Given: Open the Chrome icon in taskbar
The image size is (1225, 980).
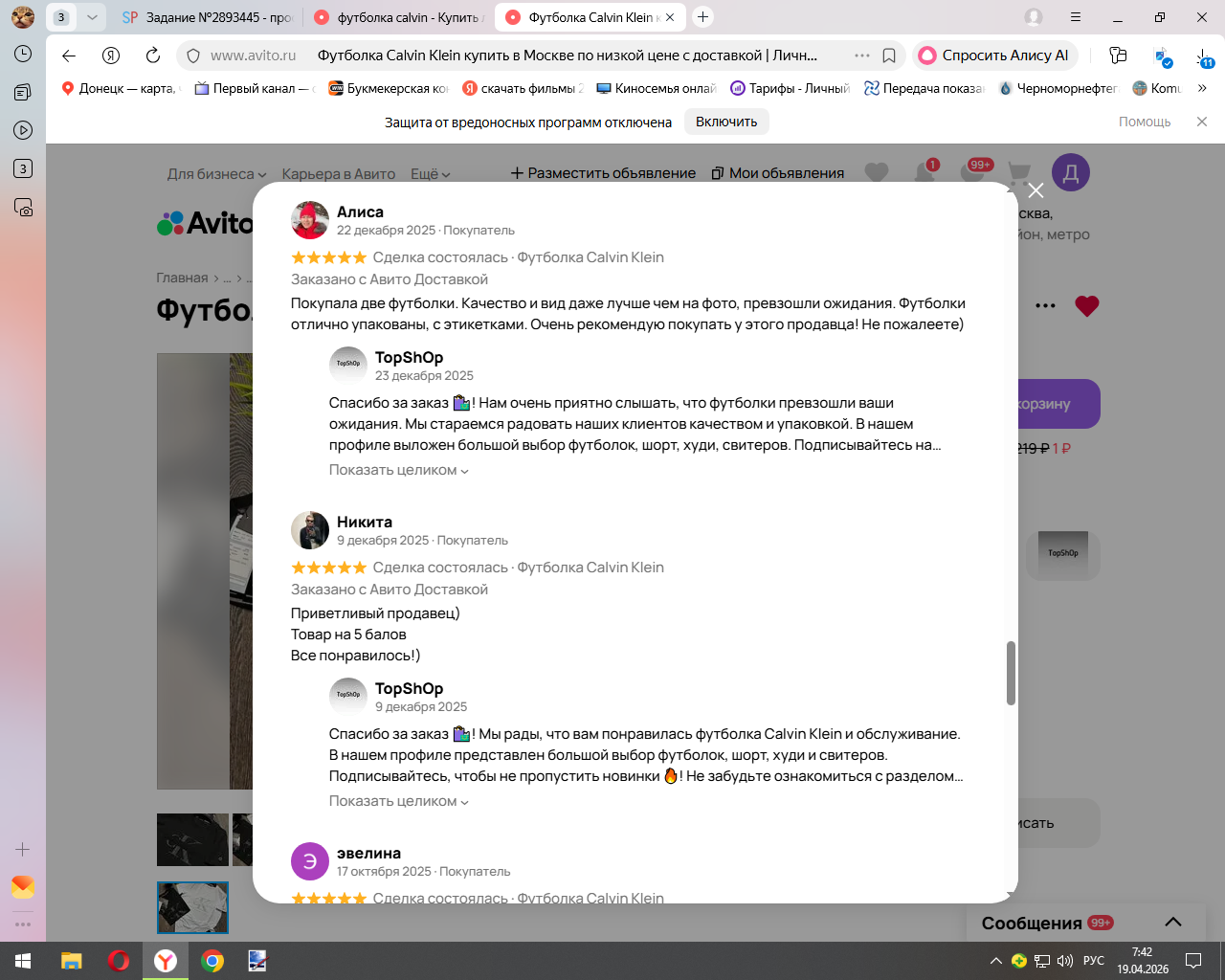Looking at the screenshot, I should pyautogui.click(x=212, y=961).
